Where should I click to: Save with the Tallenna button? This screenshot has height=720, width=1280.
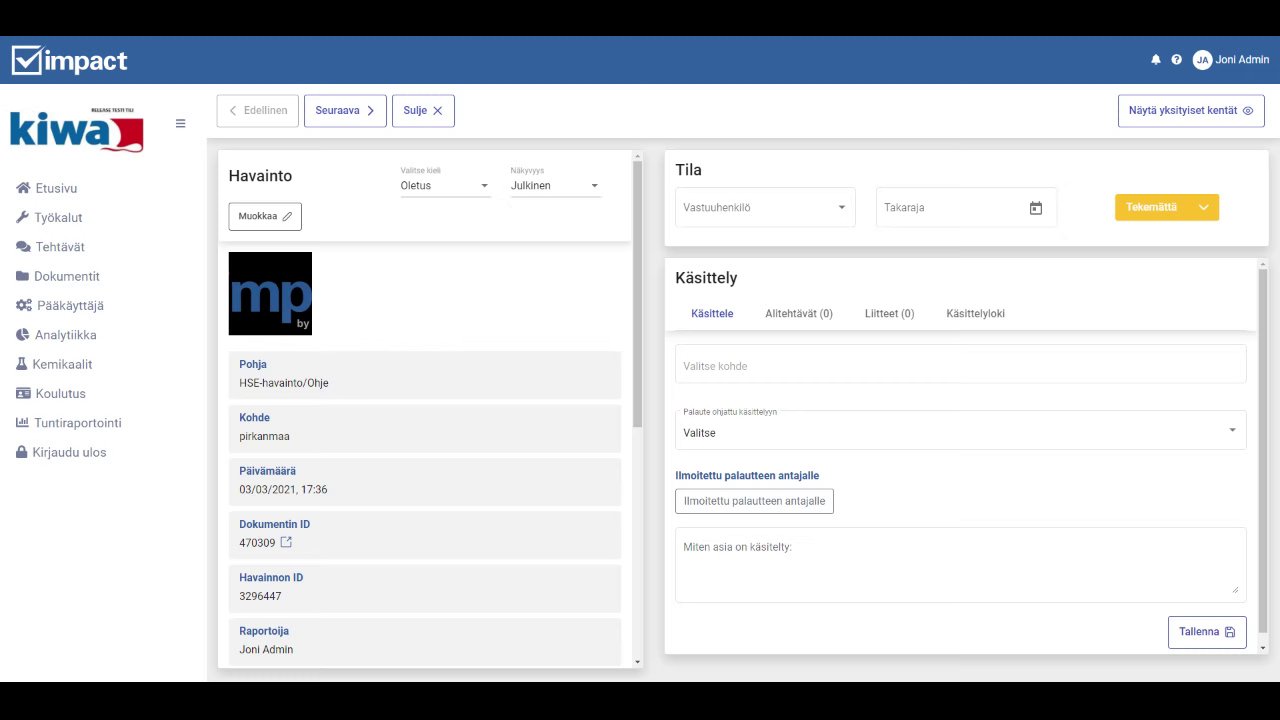pyautogui.click(x=1207, y=632)
